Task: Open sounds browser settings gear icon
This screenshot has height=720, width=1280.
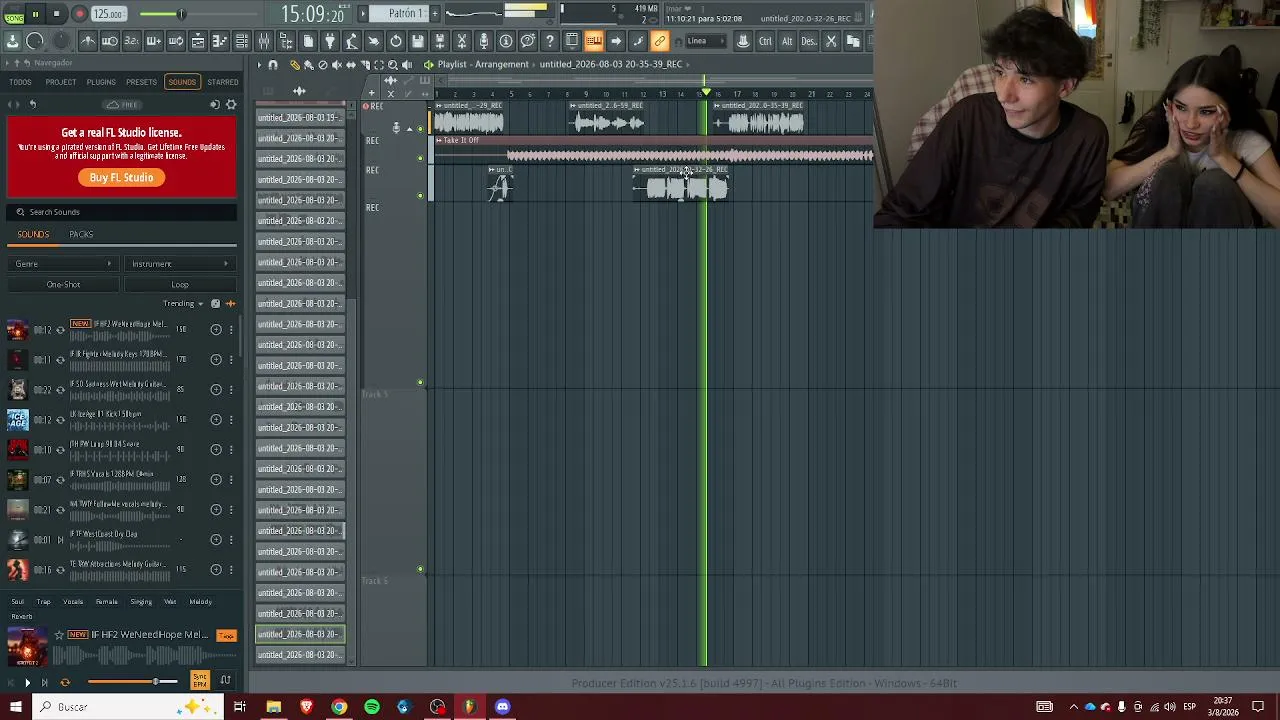Action: click(231, 105)
